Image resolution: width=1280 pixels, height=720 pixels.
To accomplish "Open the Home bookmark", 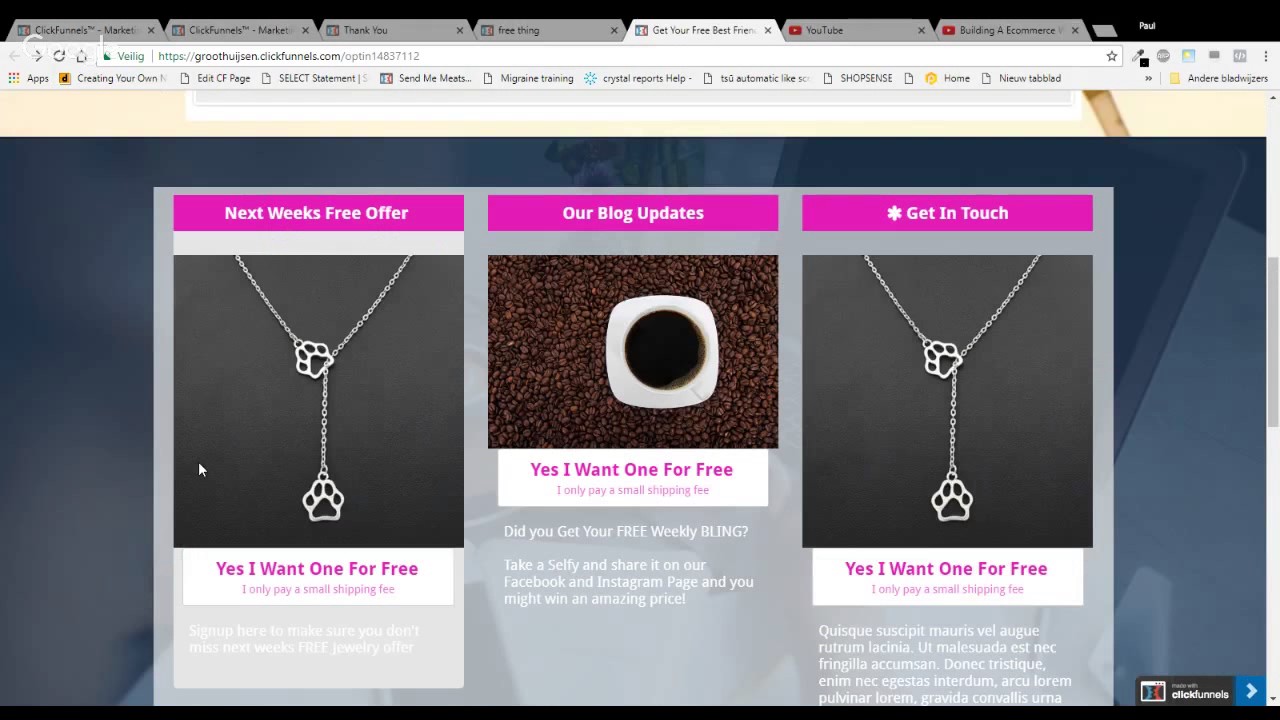I will click(x=947, y=78).
